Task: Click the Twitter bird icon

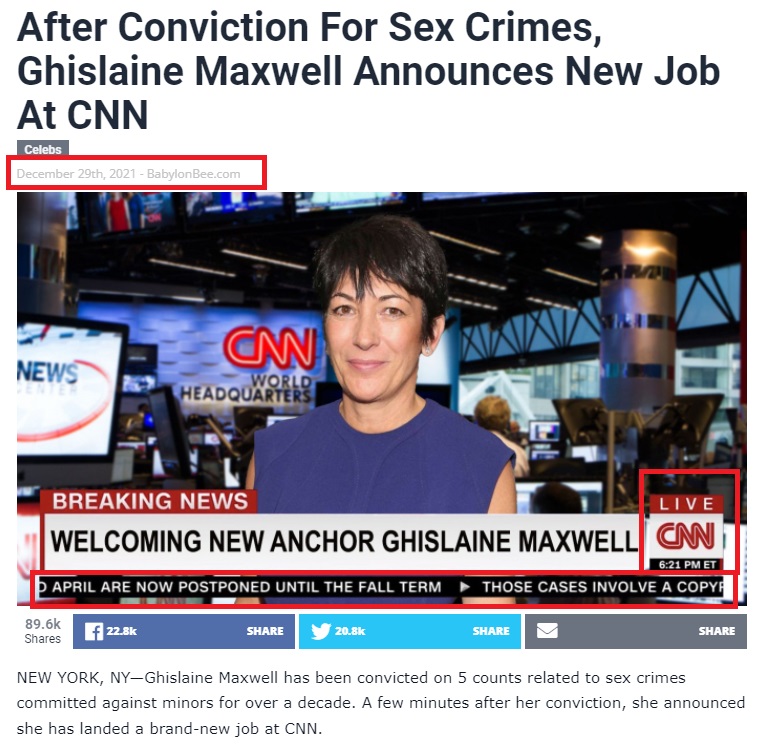Action: (321, 631)
